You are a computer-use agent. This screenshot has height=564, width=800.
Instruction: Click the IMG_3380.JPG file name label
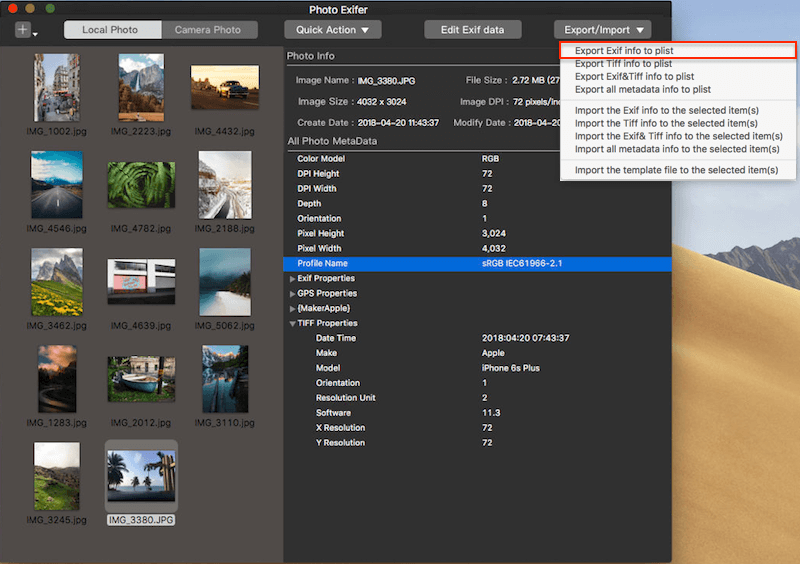(x=141, y=520)
